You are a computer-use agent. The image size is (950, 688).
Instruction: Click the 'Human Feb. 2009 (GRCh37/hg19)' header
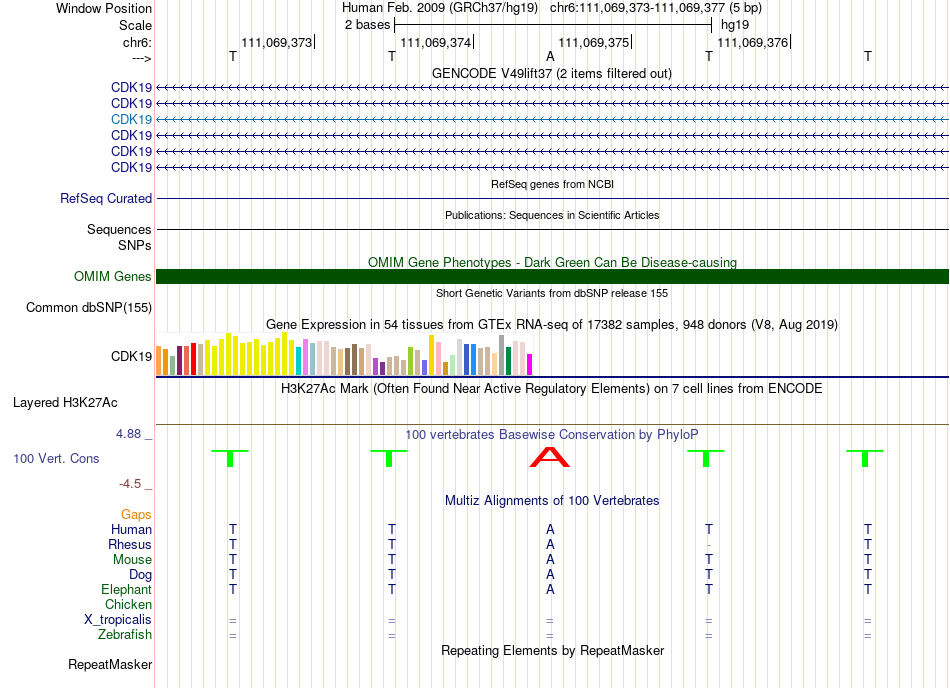(x=440, y=8)
